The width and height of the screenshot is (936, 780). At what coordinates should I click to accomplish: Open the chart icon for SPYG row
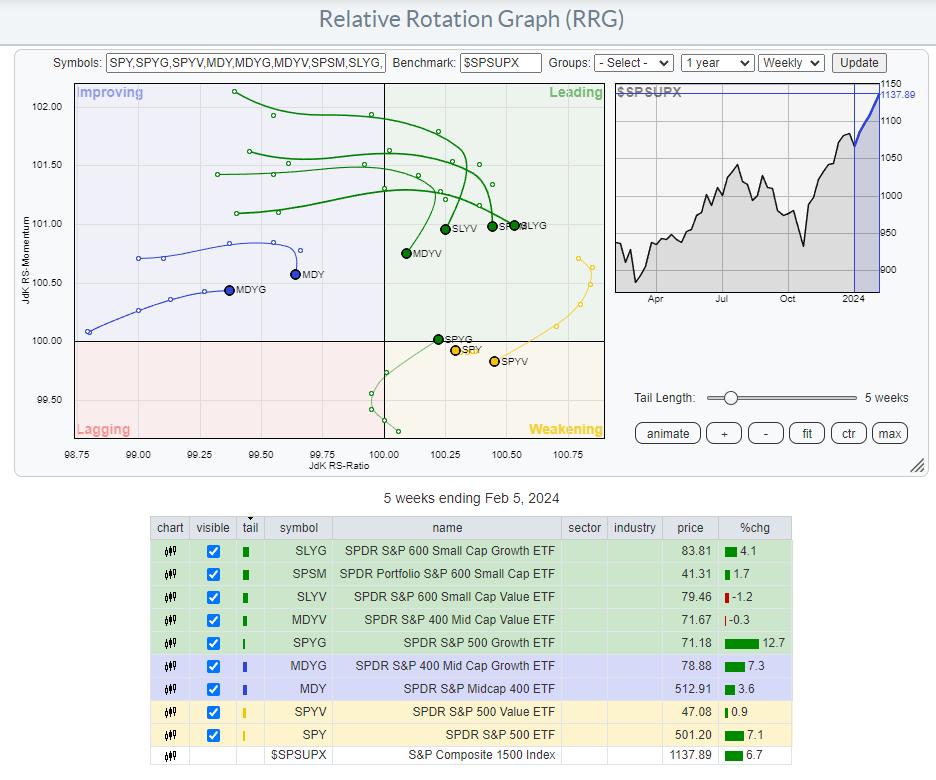click(x=170, y=643)
